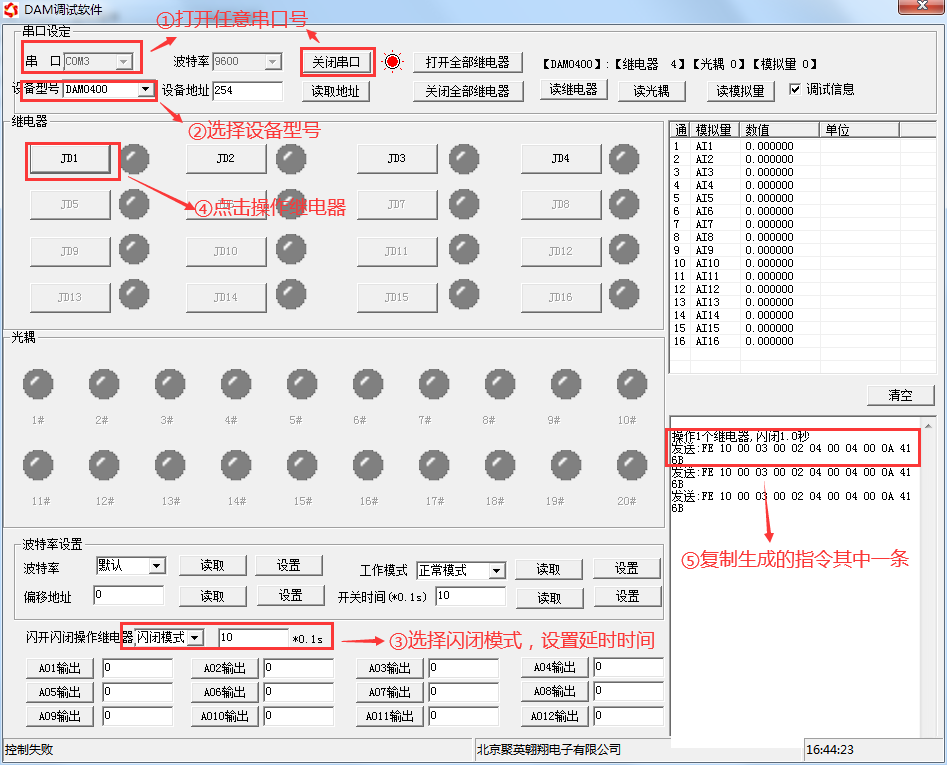Click the 关闭串口 button
The width and height of the screenshot is (947, 765).
coord(337,61)
